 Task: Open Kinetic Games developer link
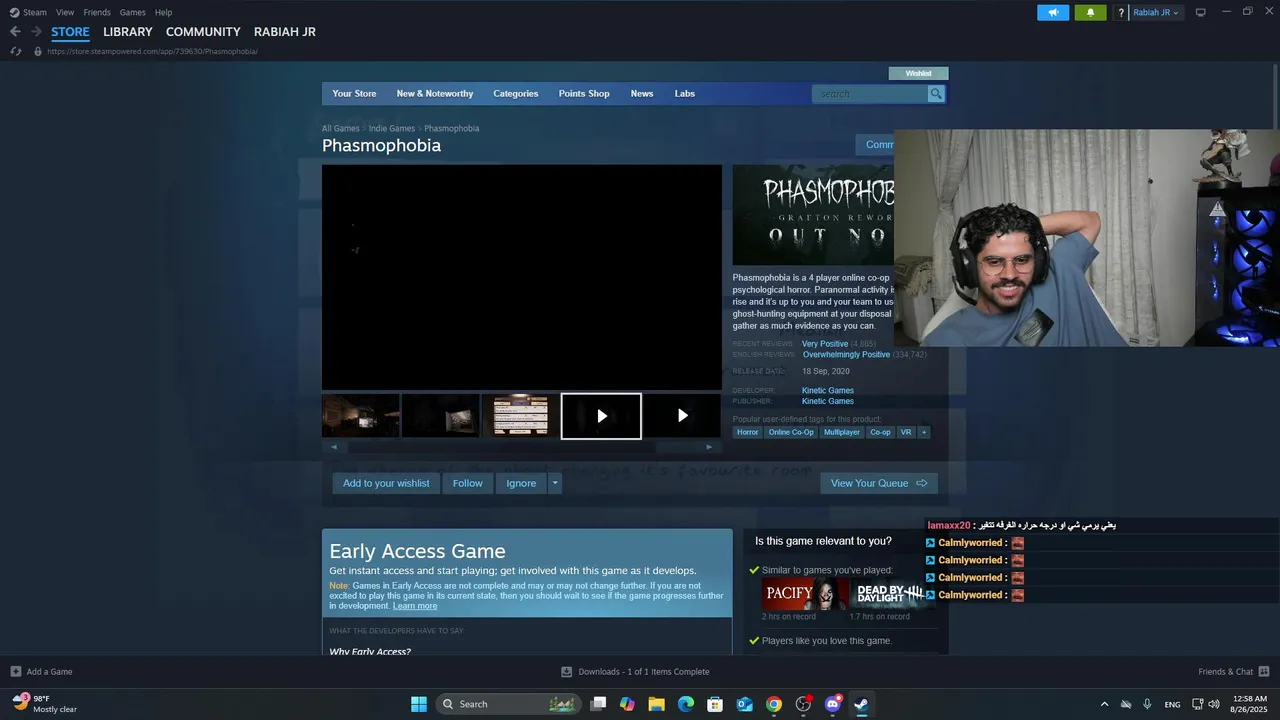(828, 390)
